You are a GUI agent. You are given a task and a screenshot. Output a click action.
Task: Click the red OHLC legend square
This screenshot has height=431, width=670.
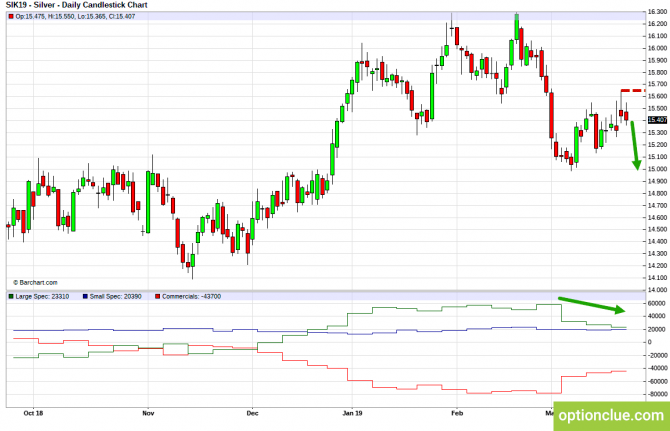point(11,16)
